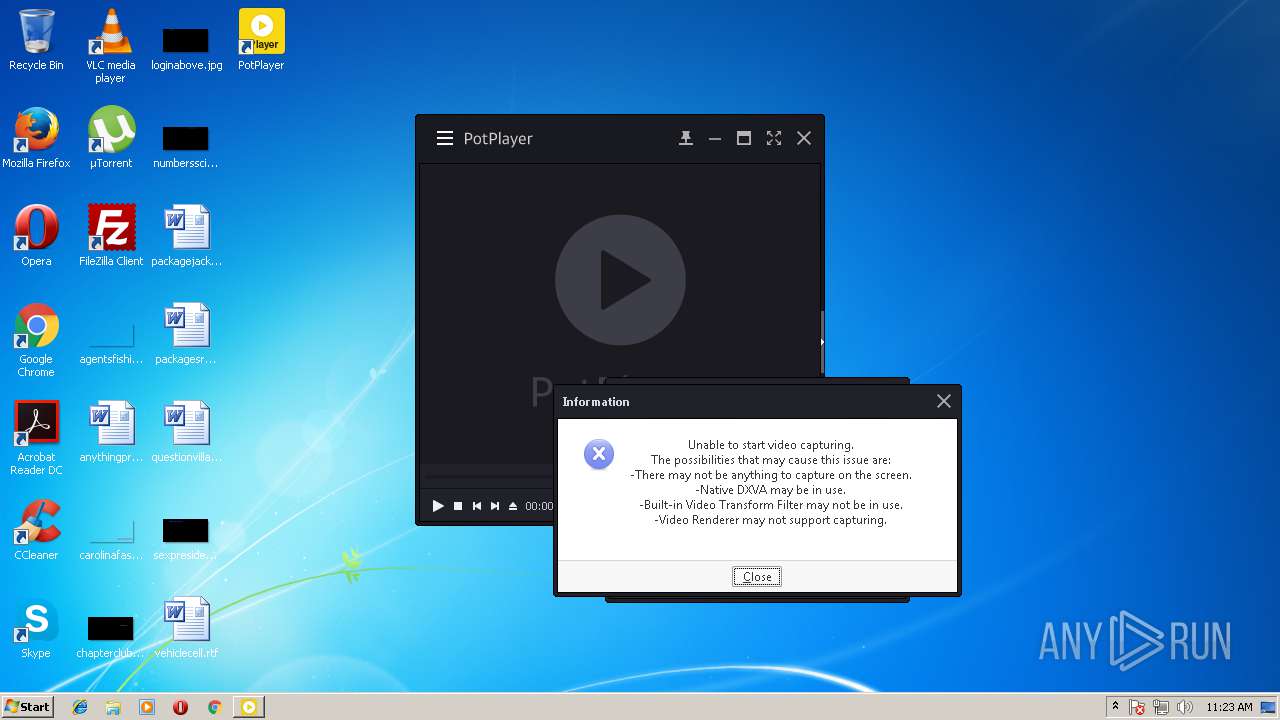Screen dimensions: 1280x720
Task: Open the Windows Start menu
Action: click(27, 707)
